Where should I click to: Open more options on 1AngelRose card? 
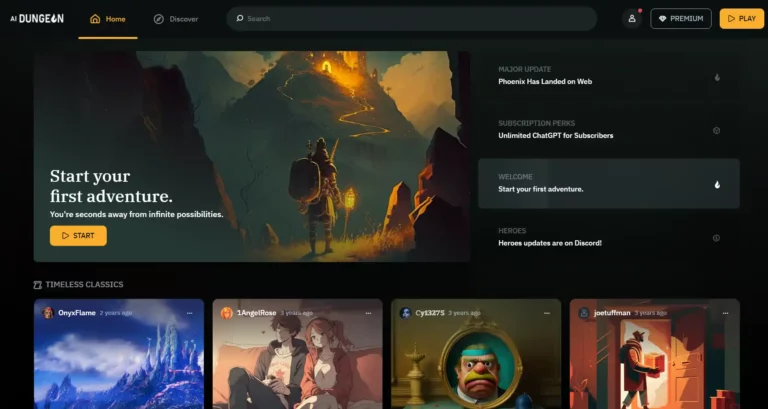click(368, 313)
